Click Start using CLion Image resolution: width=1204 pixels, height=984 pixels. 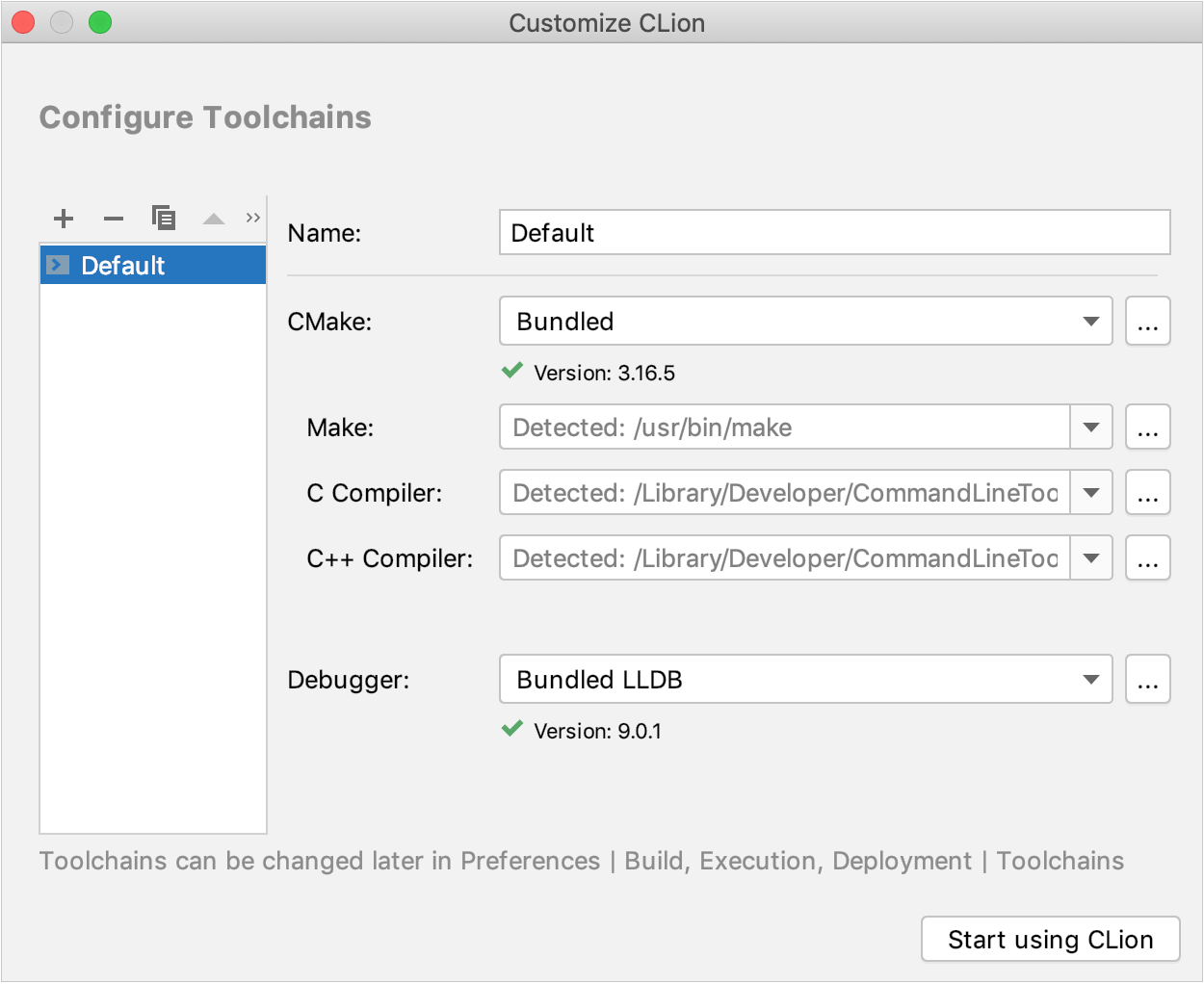point(1051,939)
